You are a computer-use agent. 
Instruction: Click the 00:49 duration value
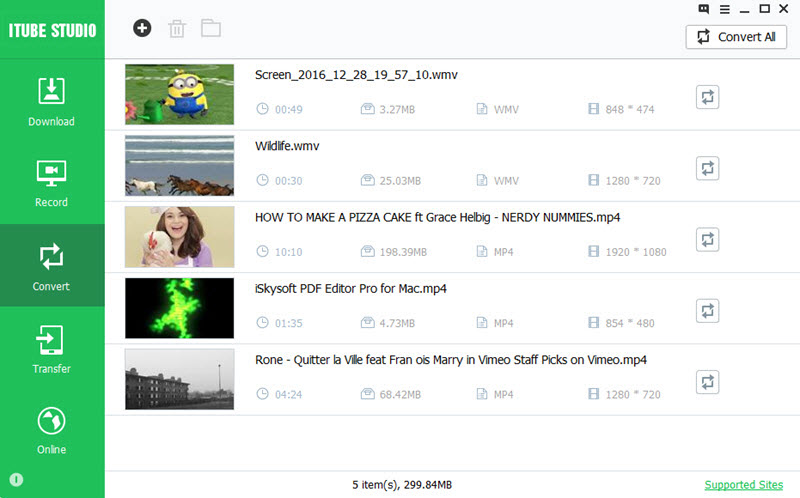(288, 109)
